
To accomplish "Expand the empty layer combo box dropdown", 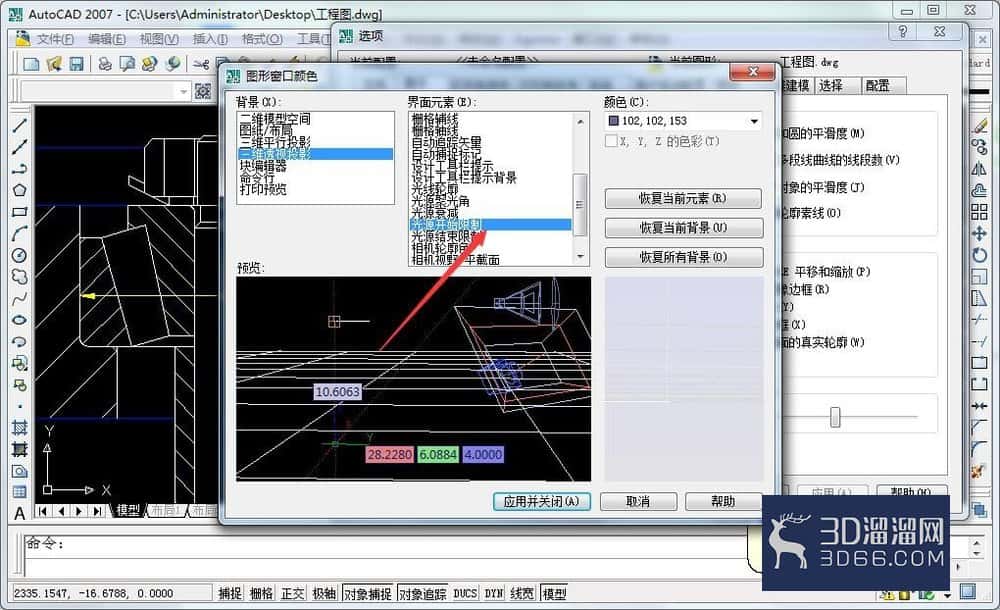I will [184, 91].
